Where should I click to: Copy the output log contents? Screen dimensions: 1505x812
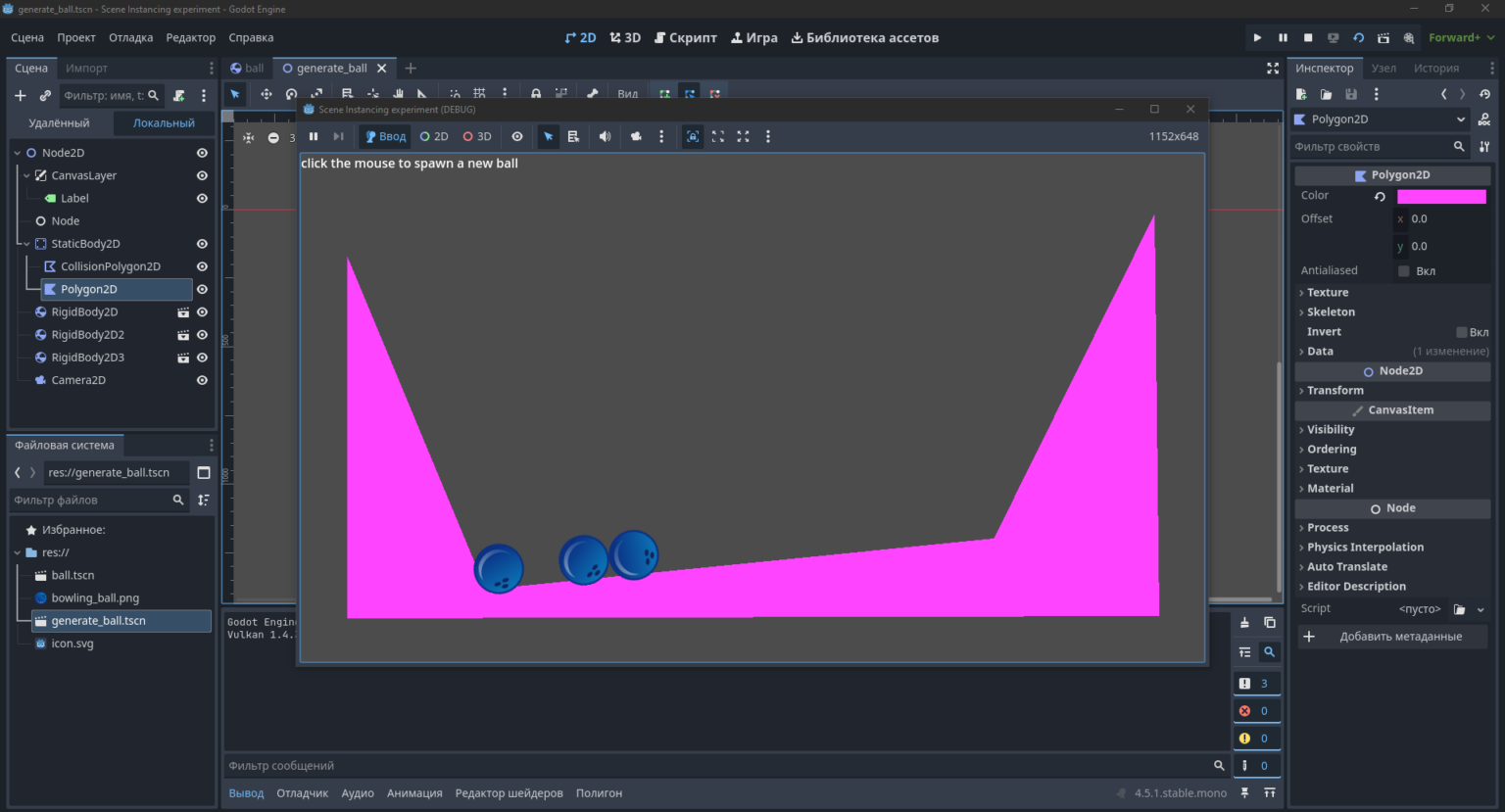pos(1270,622)
